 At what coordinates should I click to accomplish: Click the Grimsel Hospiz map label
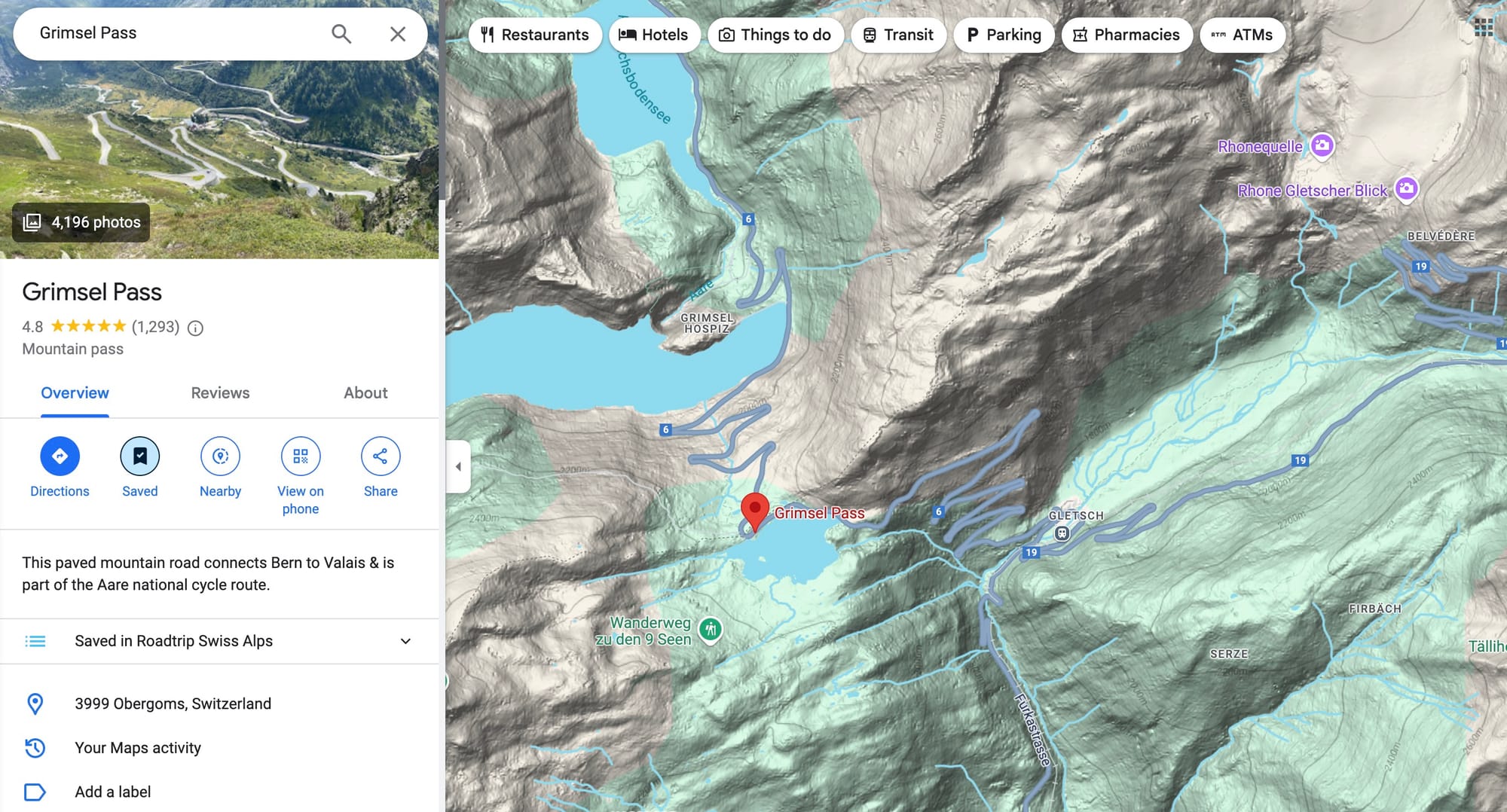pos(707,323)
